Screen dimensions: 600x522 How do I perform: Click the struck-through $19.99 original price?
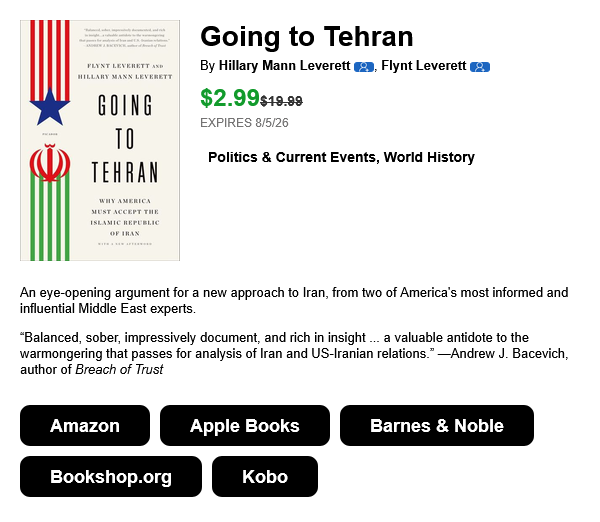pos(281,101)
